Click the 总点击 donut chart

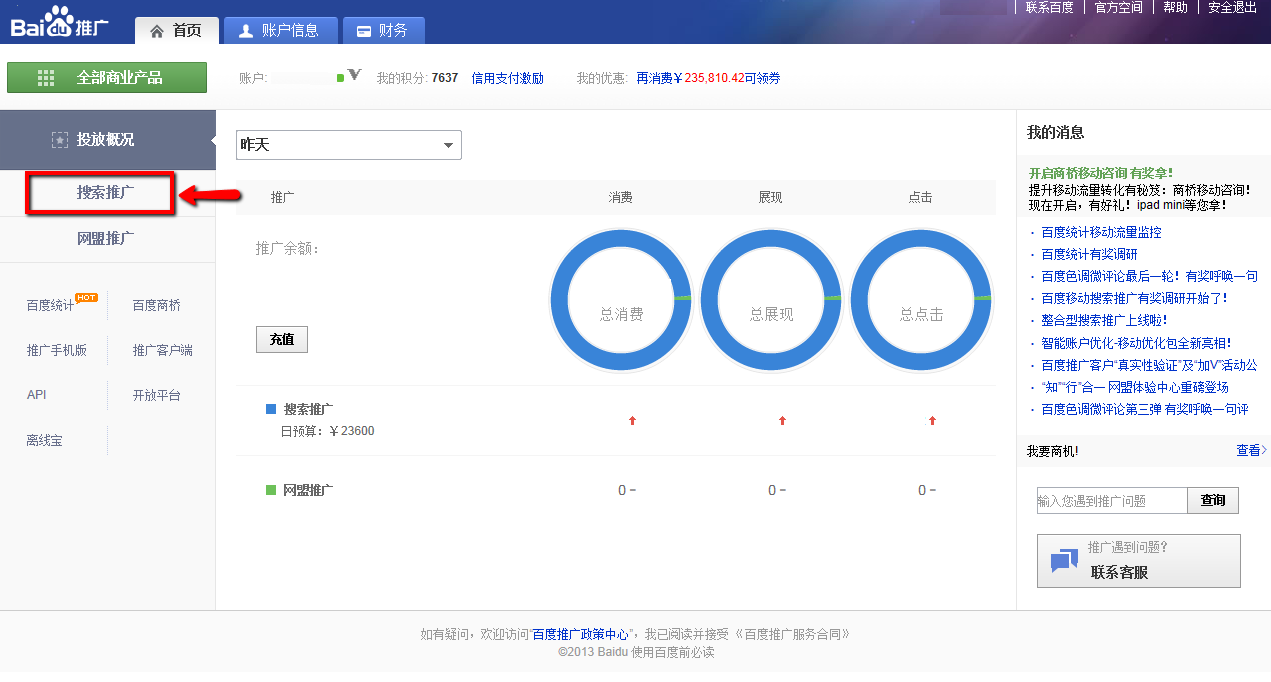921,299
